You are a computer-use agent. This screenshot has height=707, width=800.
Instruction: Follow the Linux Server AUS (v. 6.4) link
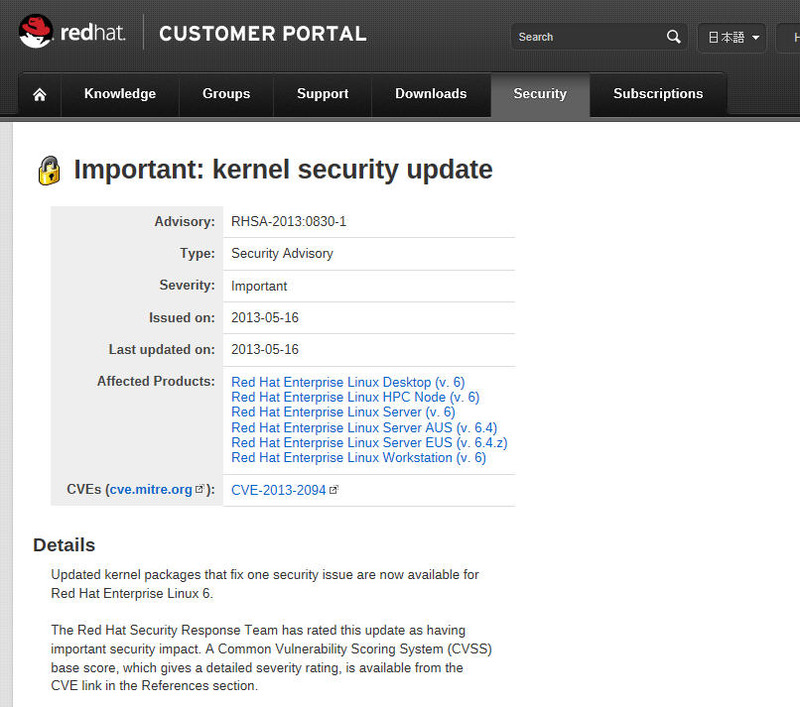[x=364, y=427]
